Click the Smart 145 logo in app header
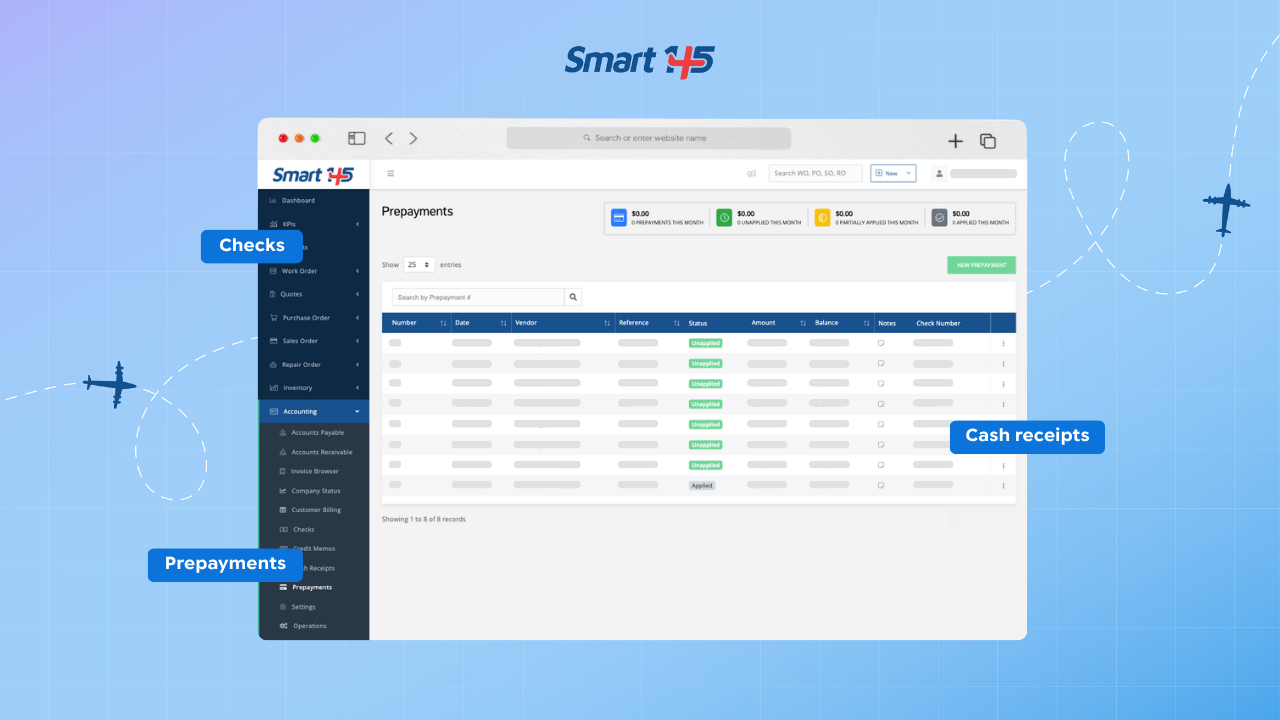The image size is (1280, 720). tap(313, 175)
